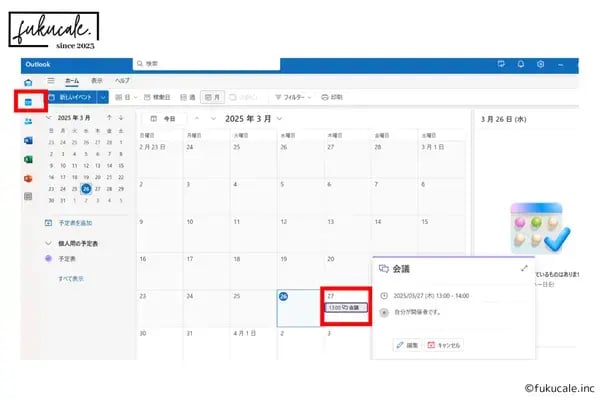Open the Mail icon in sidebar
600x400 pixels.
[x=28, y=82]
